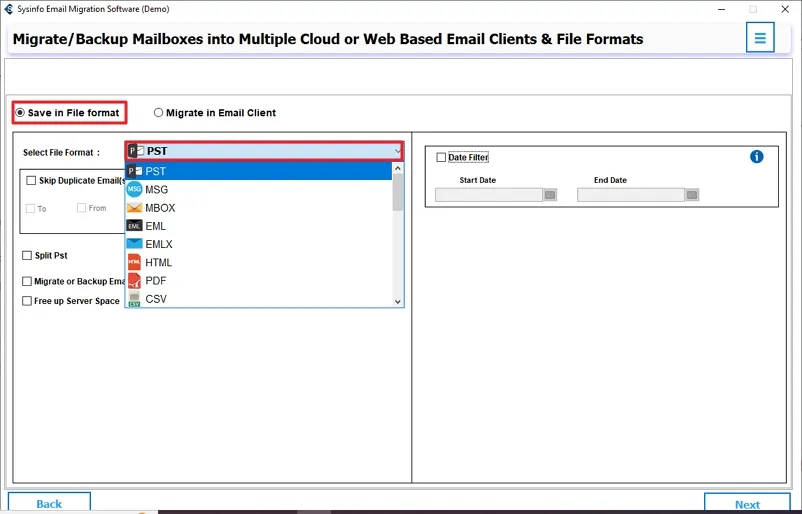The image size is (802, 514).
Task: Choose EML from the format list
Action: click(x=259, y=226)
